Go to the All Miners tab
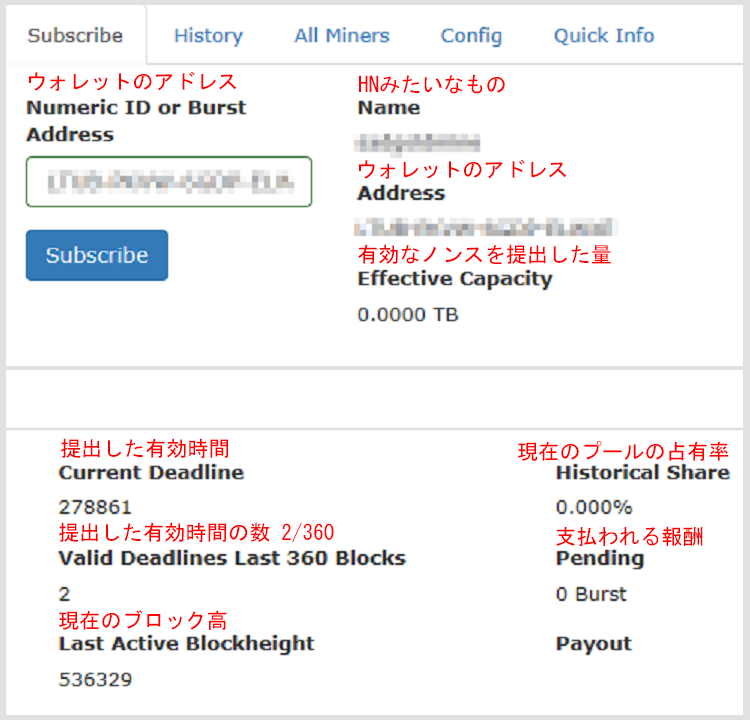Viewport: 750px width, 720px height. point(342,36)
